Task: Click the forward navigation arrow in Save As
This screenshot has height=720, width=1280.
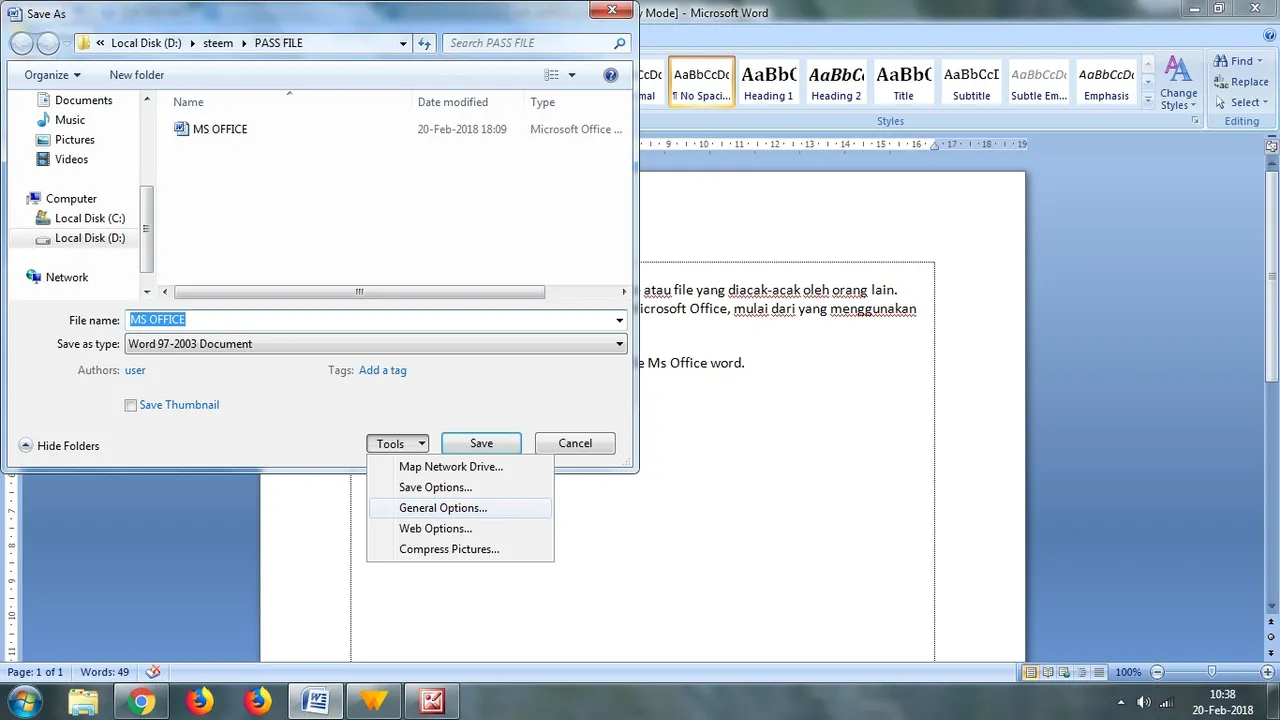Action: pyautogui.click(x=48, y=43)
